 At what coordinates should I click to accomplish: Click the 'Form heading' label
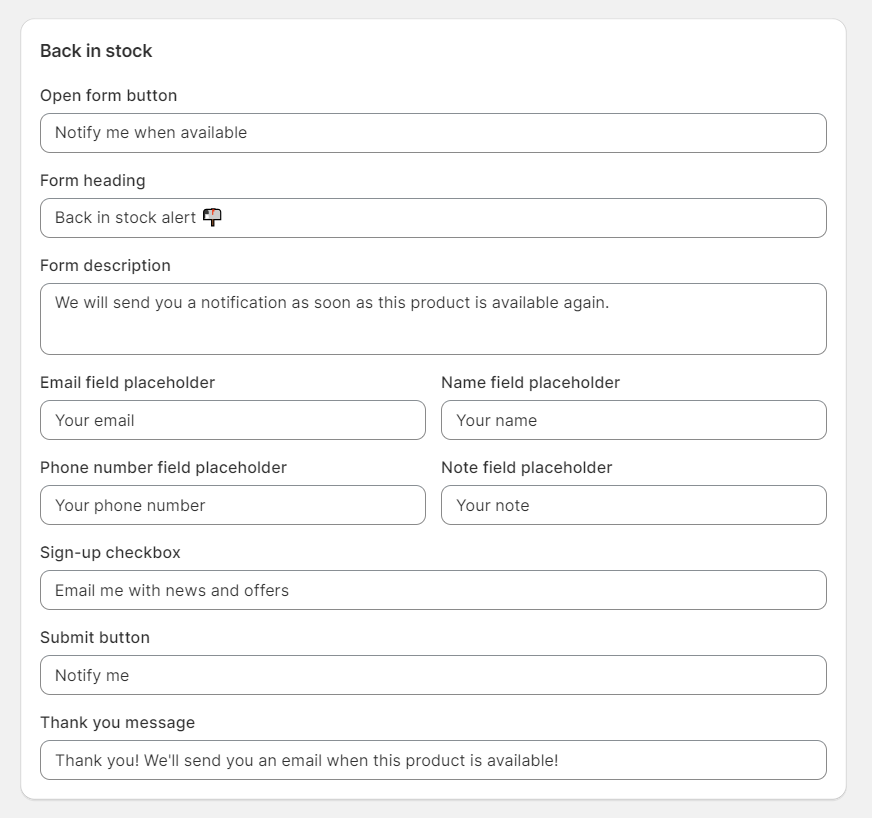(x=93, y=181)
